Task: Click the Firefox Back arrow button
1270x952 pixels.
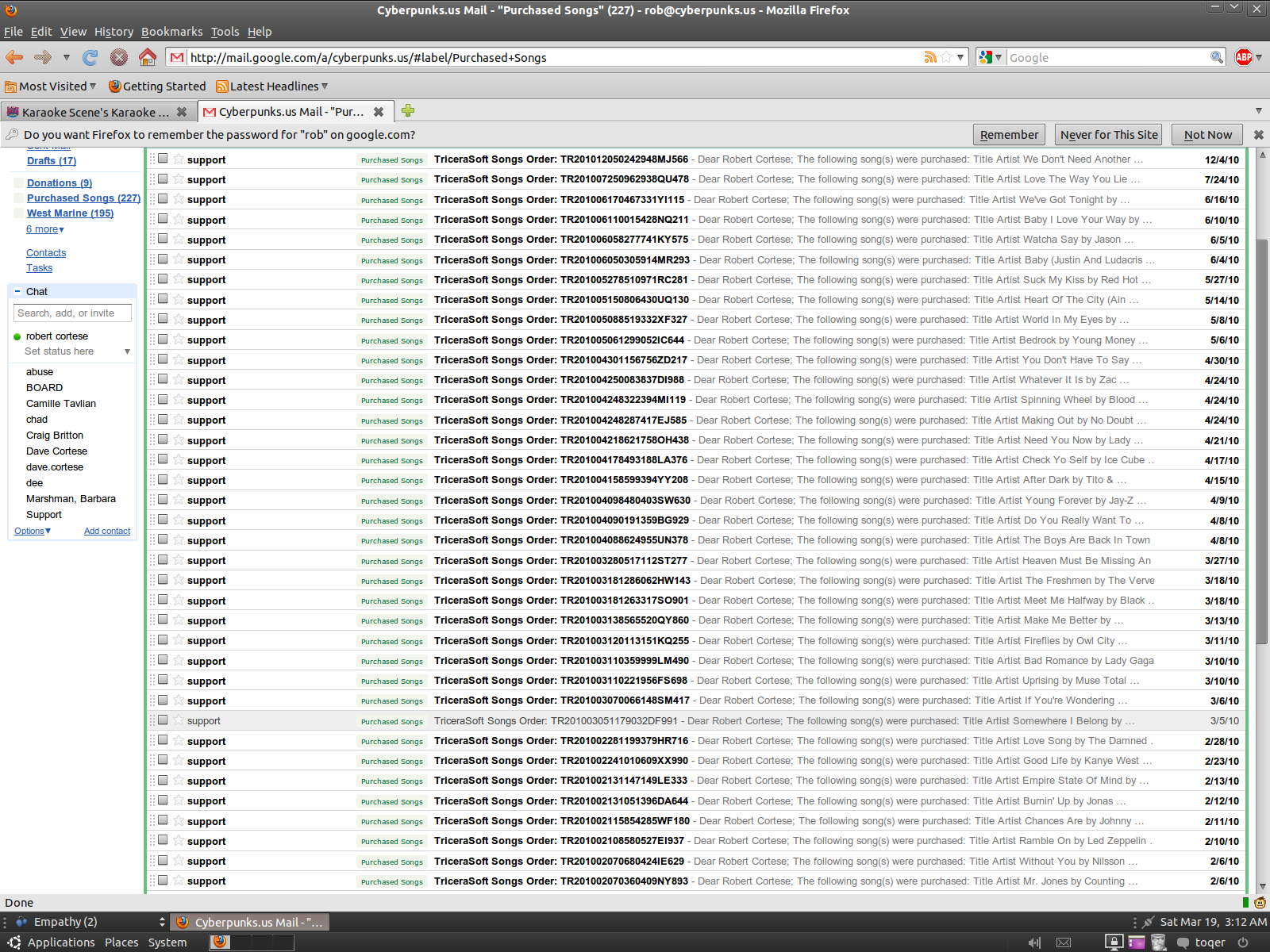Action: pos(14,57)
